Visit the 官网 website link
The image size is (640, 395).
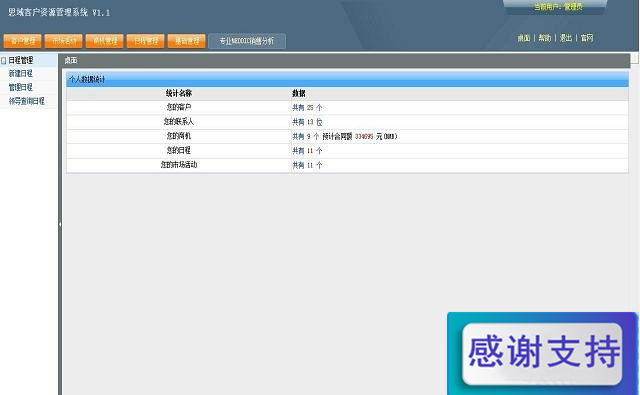click(x=587, y=38)
